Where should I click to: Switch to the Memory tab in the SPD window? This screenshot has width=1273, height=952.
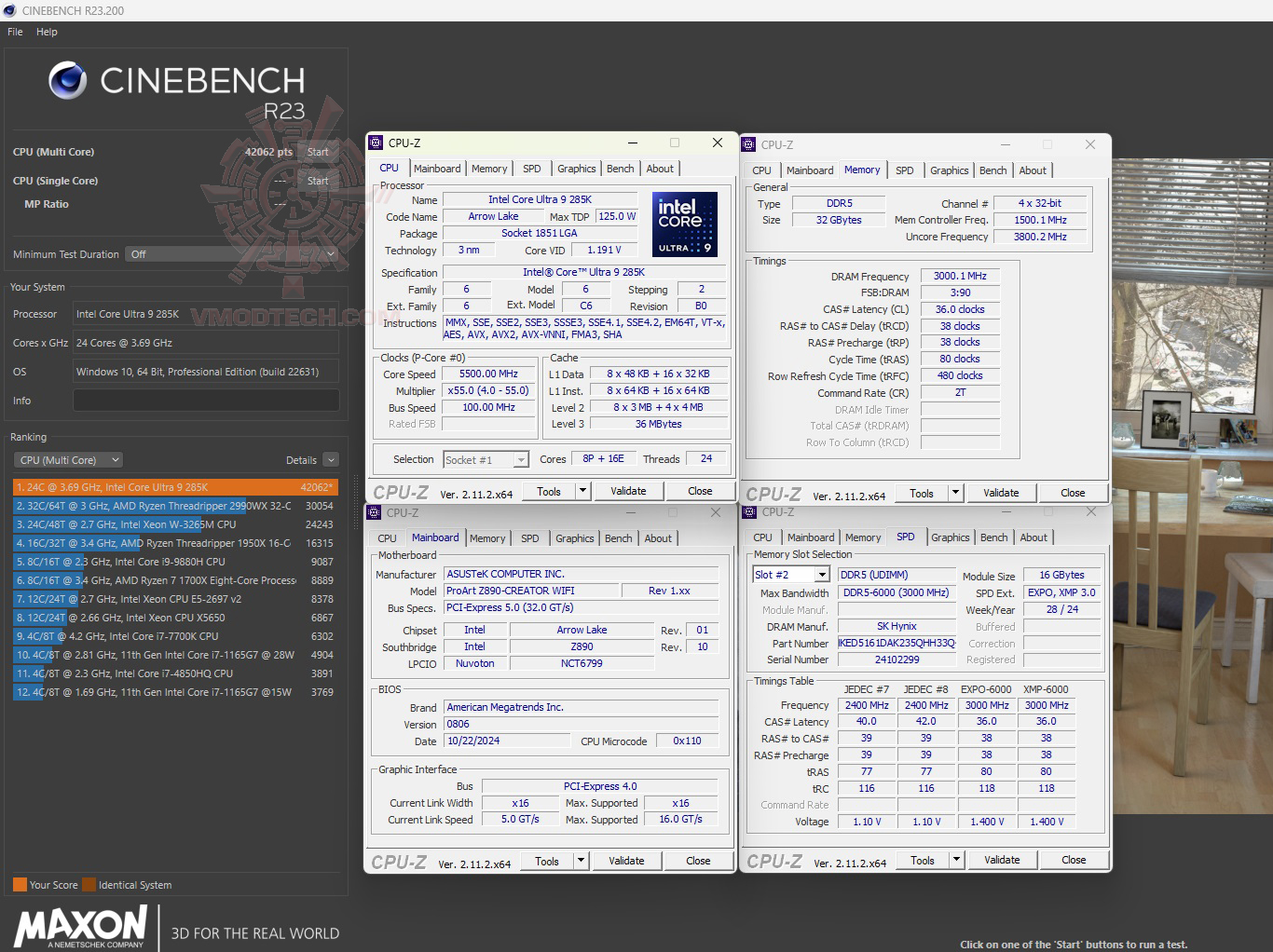[x=863, y=537]
